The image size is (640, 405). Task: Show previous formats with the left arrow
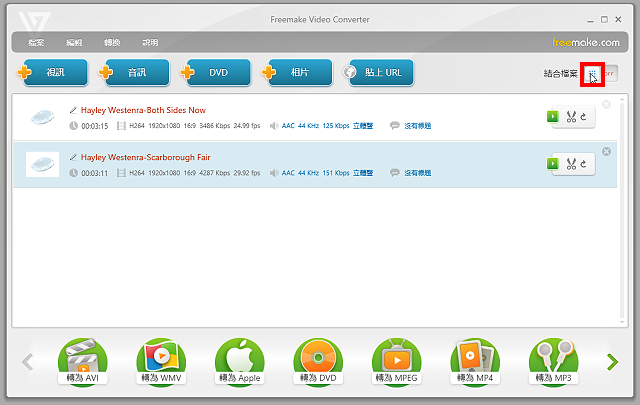pyautogui.click(x=27, y=362)
